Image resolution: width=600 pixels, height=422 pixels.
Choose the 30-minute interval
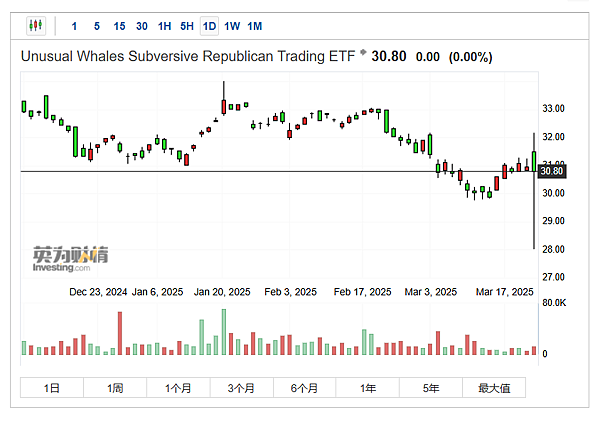click(142, 25)
